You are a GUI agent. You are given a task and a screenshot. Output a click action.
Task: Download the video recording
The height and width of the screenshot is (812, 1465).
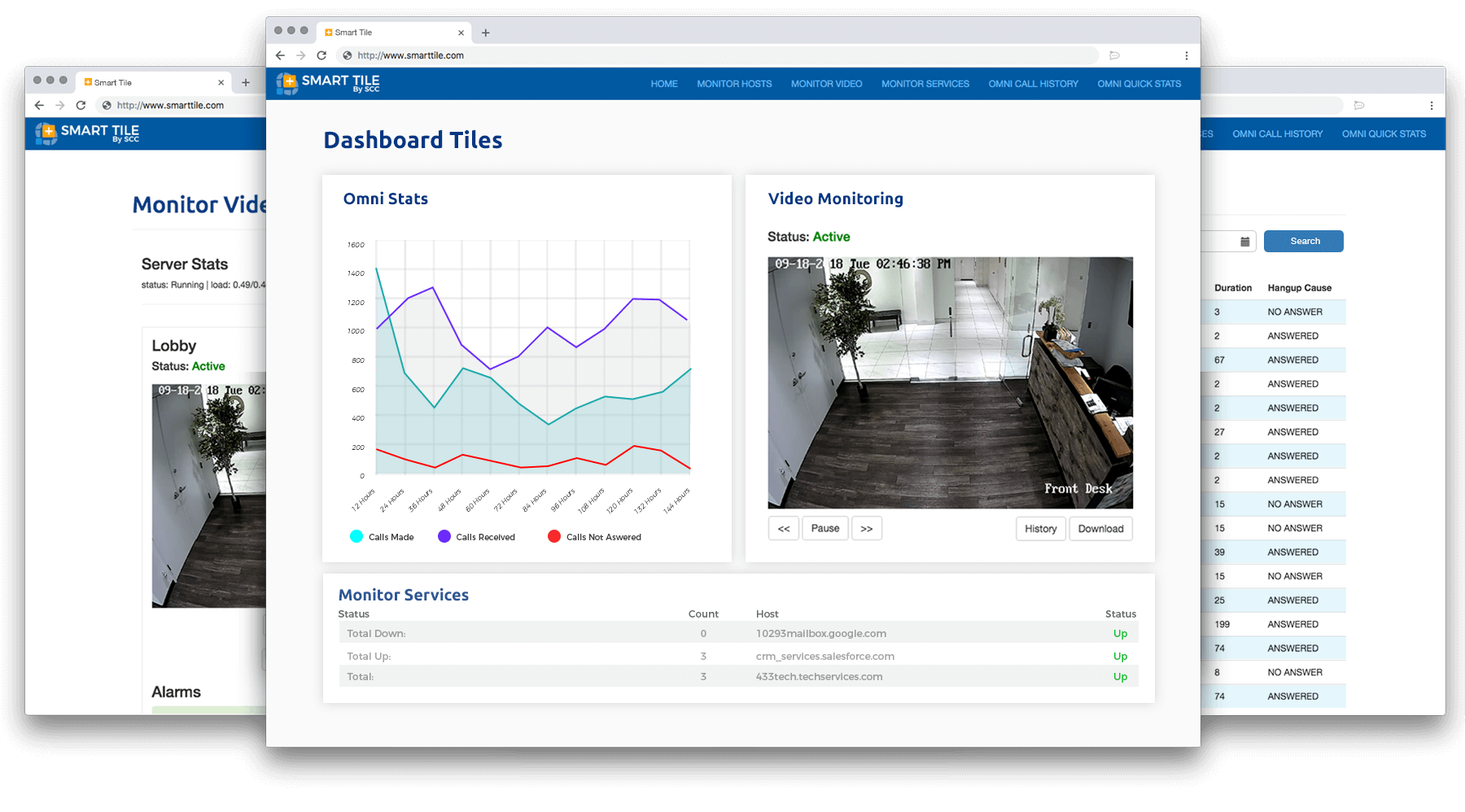coord(1100,529)
